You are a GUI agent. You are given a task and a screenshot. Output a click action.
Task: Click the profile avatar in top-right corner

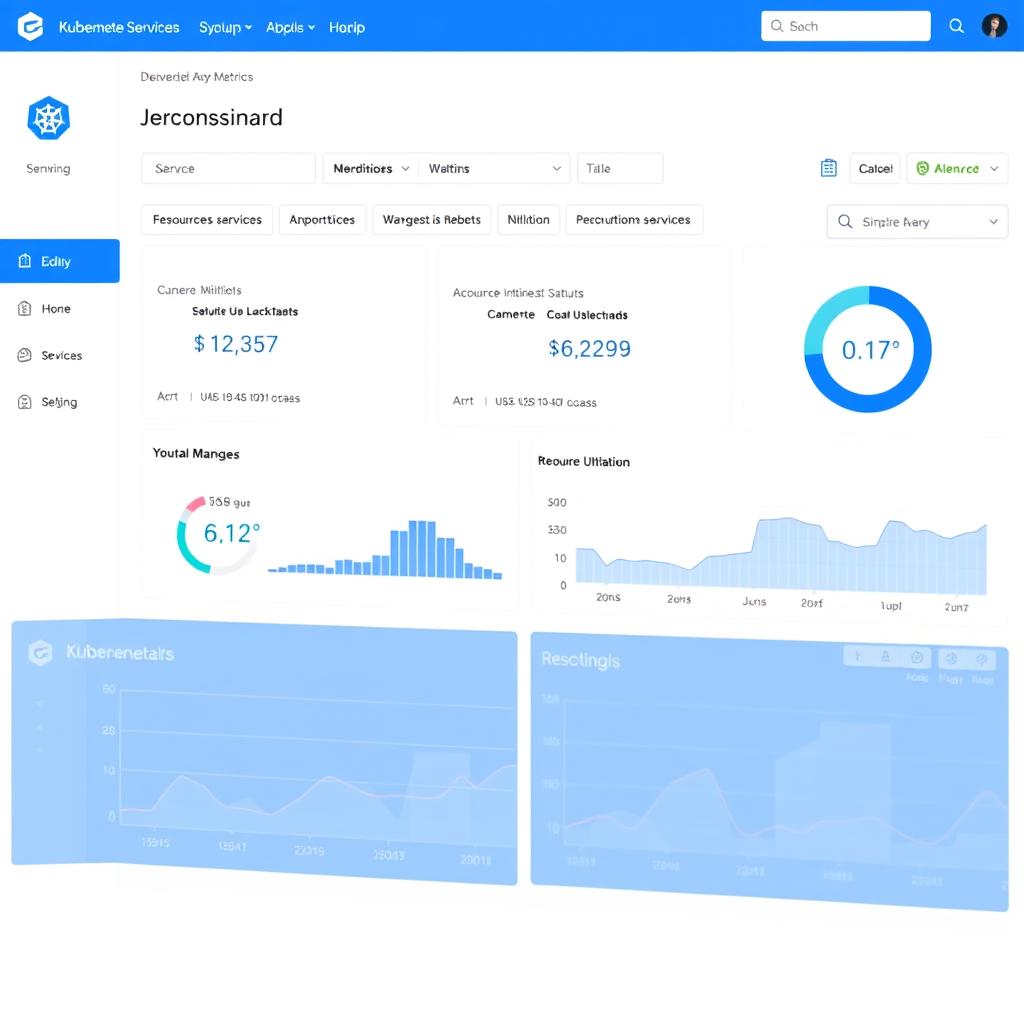coord(994,26)
